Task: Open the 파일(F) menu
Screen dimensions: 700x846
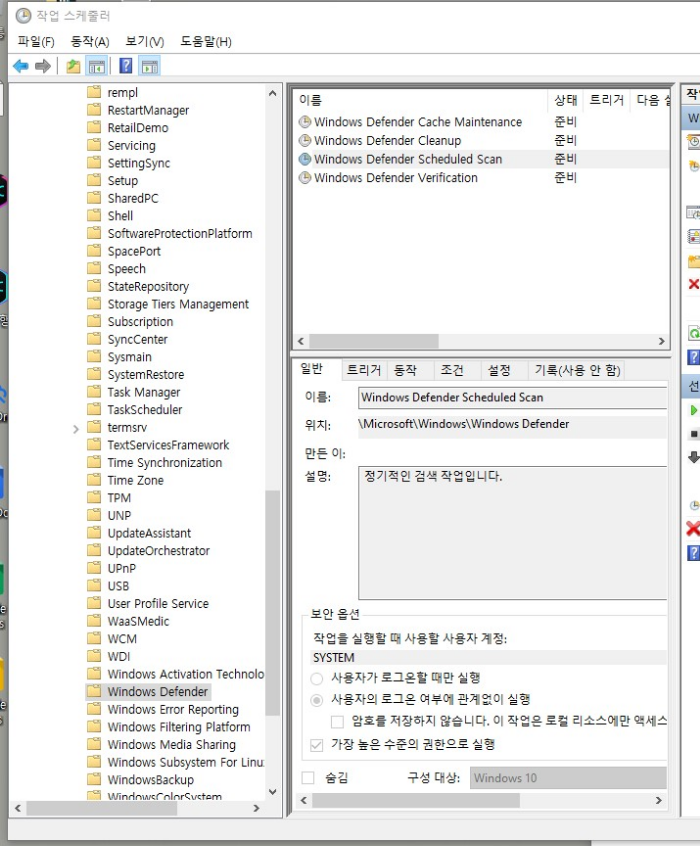Action: click(36, 42)
